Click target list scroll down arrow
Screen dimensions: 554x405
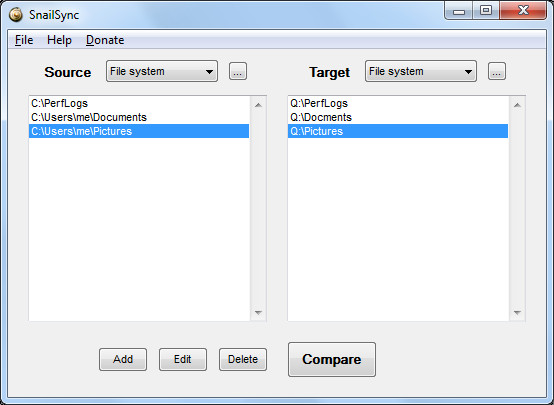pos(517,312)
